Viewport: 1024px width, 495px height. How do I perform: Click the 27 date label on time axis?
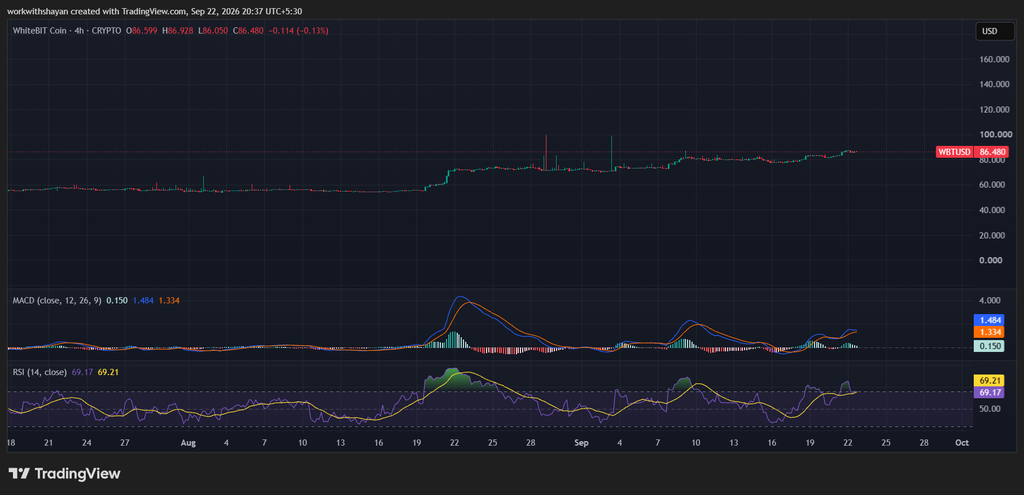(x=125, y=443)
